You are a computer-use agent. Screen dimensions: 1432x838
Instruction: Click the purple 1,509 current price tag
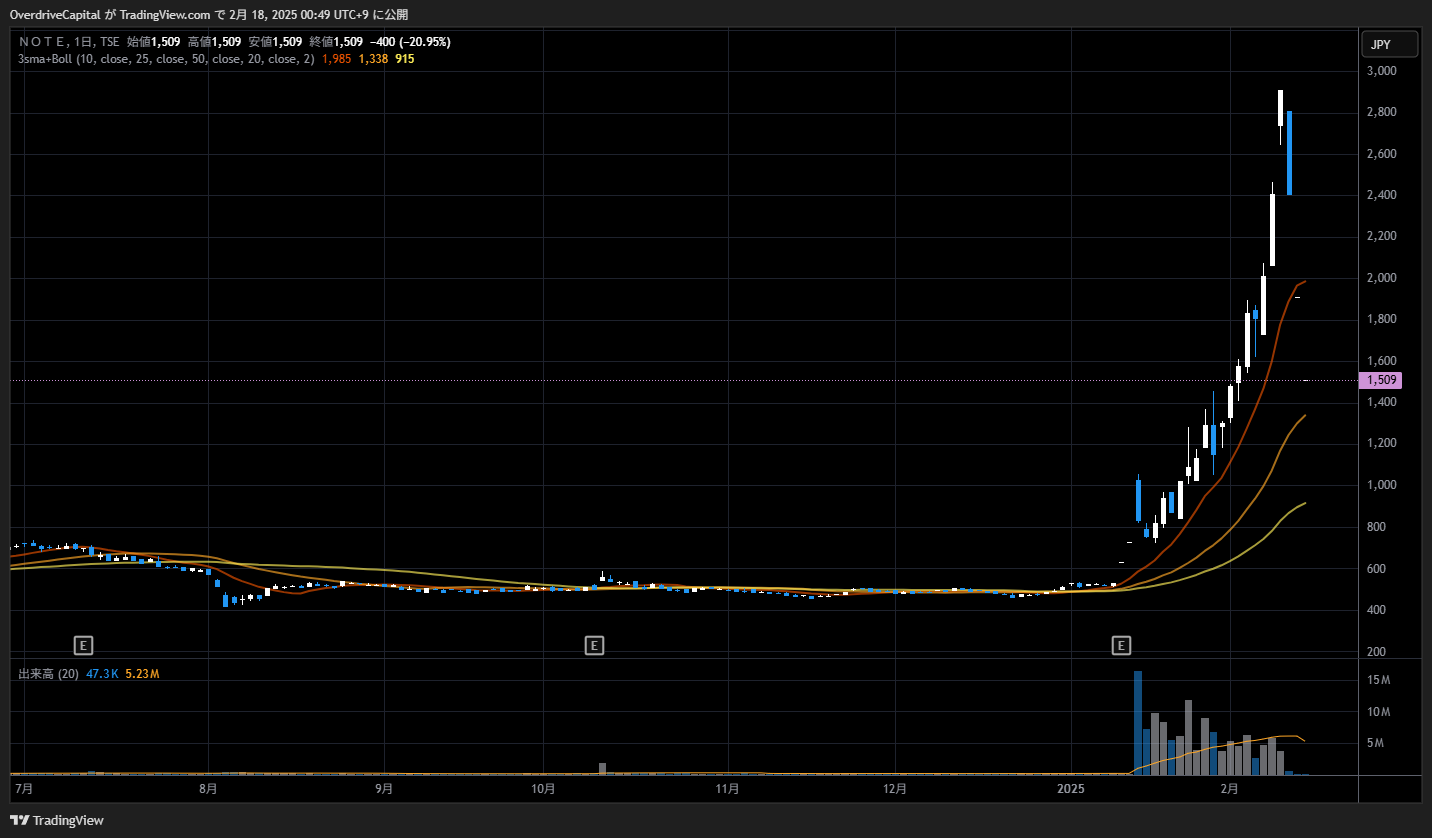tap(1380, 380)
